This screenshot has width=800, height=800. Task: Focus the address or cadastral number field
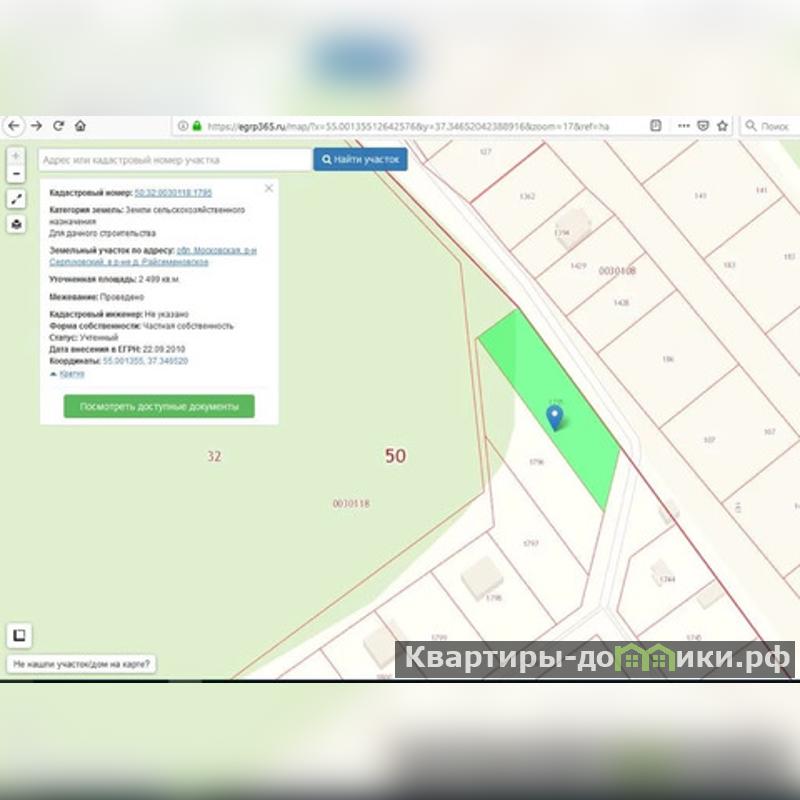coord(175,160)
